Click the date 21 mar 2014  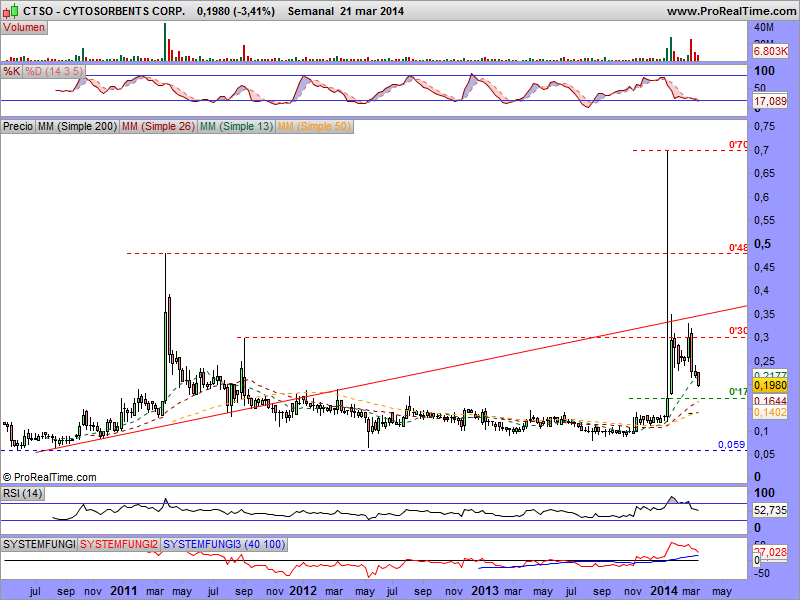(x=372, y=11)
